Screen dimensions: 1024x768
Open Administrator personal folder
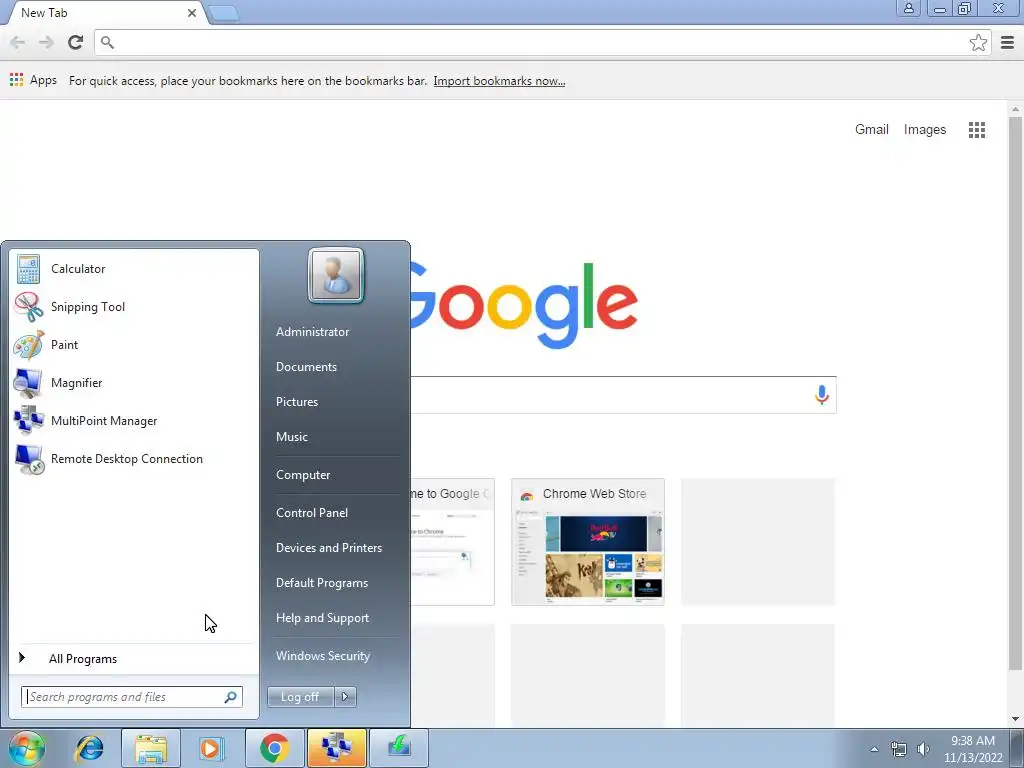[x=312, y=332]
